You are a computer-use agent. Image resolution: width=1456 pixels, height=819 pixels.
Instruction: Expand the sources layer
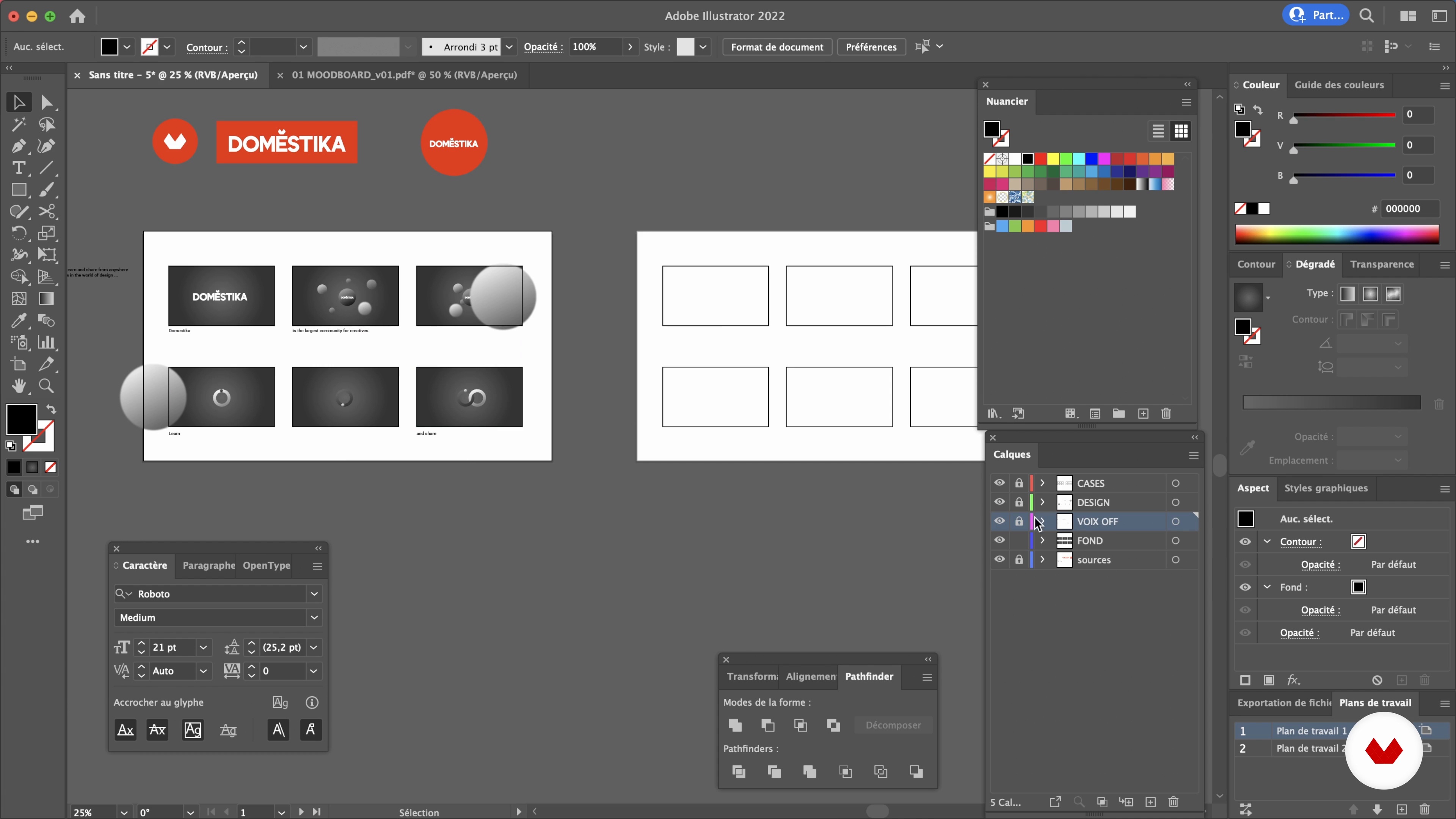tap(1042, 560)
